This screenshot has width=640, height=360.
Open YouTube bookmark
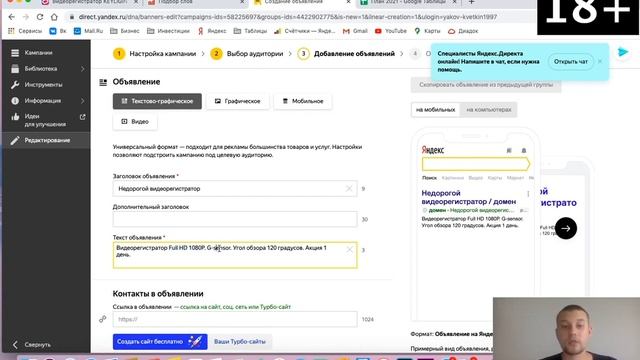click(391, 31)
